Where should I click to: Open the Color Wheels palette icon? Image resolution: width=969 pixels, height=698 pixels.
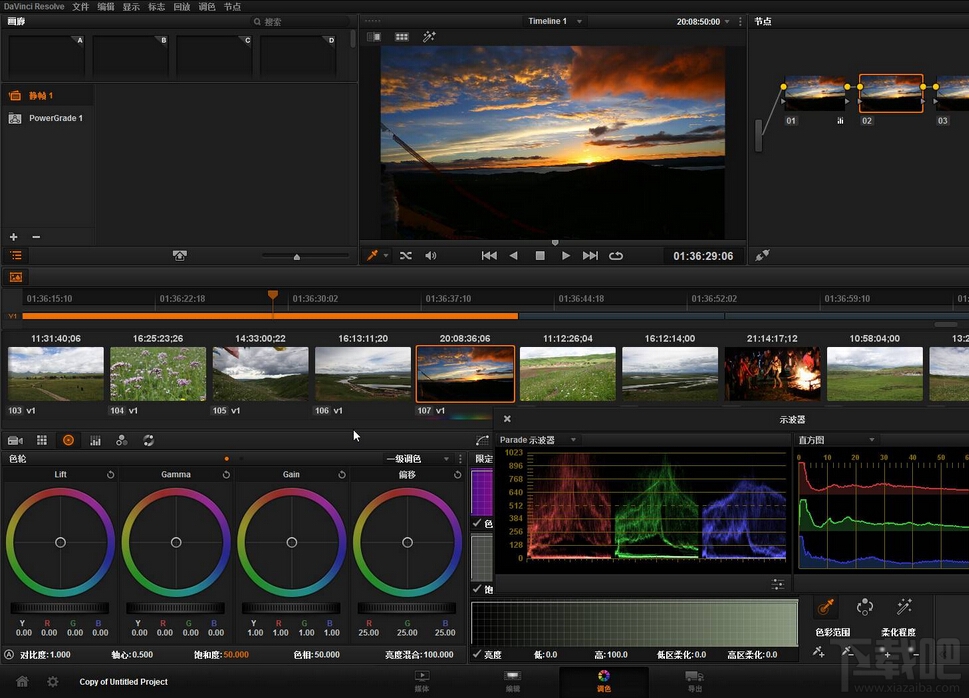coord(68,440)
